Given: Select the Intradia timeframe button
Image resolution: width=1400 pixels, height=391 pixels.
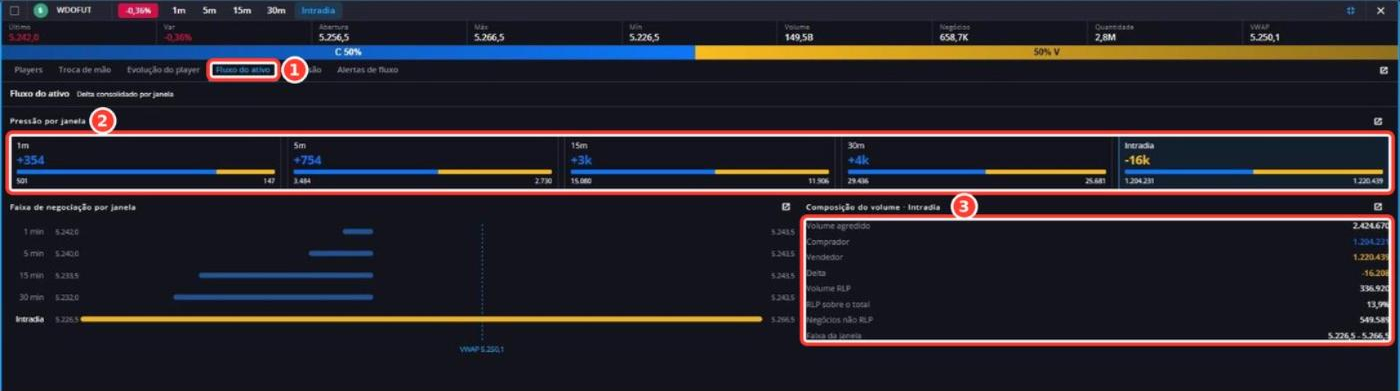Looking at the screenshot, I should point(318,10).
